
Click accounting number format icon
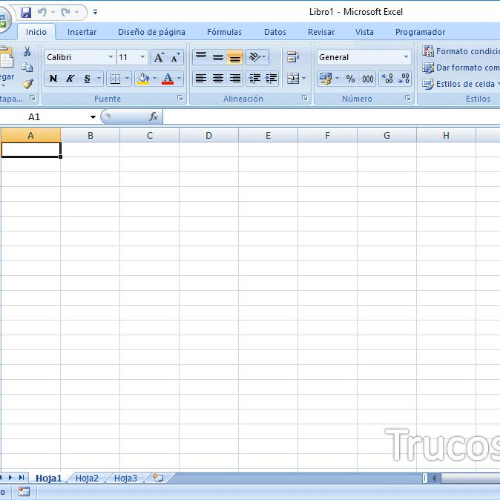[x=326, y=79]
